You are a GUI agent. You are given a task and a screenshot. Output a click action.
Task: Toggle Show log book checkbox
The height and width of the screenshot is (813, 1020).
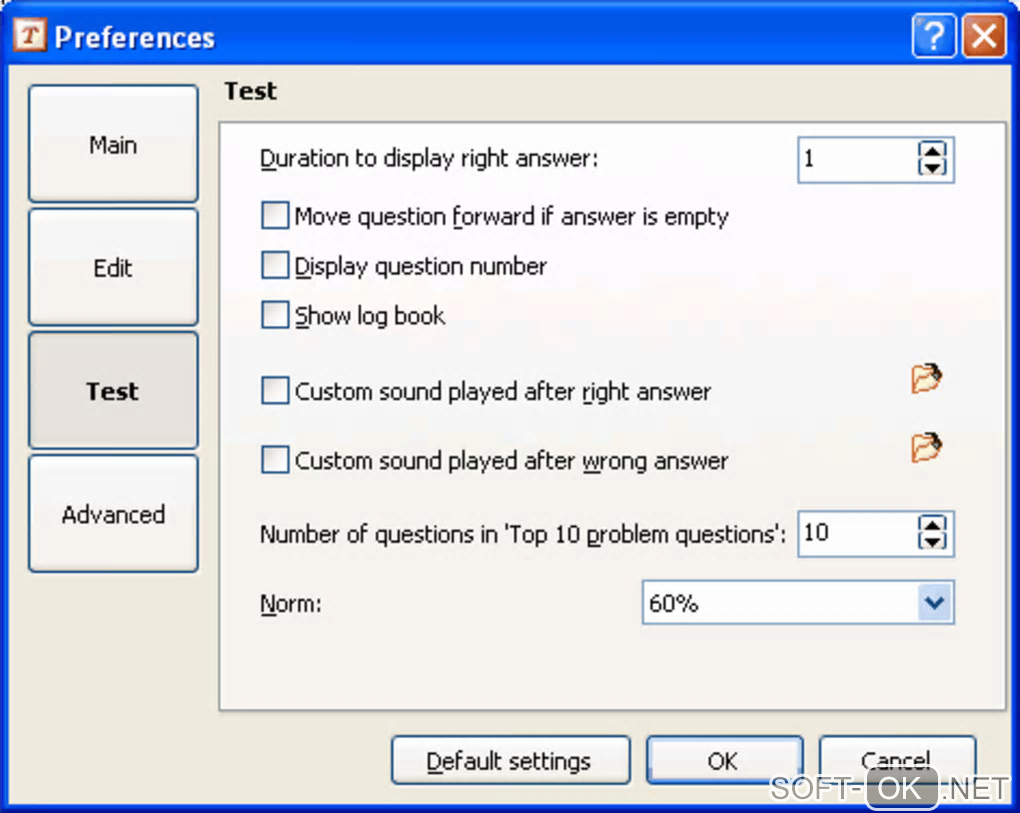(x=275, y=316)
